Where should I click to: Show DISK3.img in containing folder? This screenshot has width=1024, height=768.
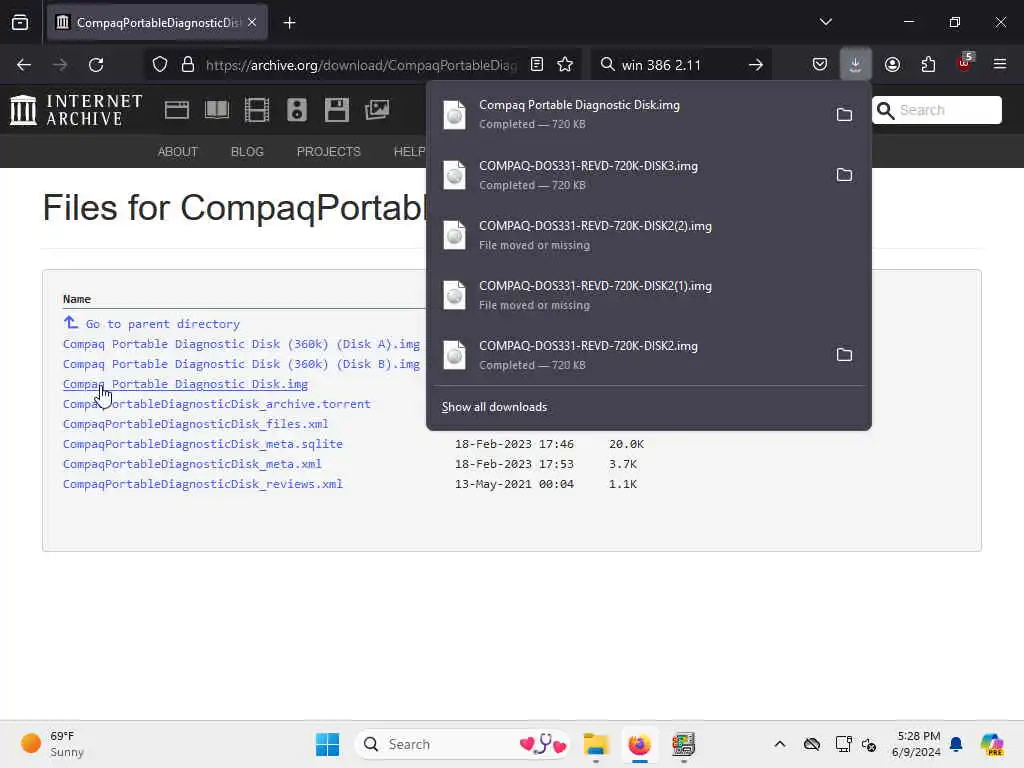(844, 174)
